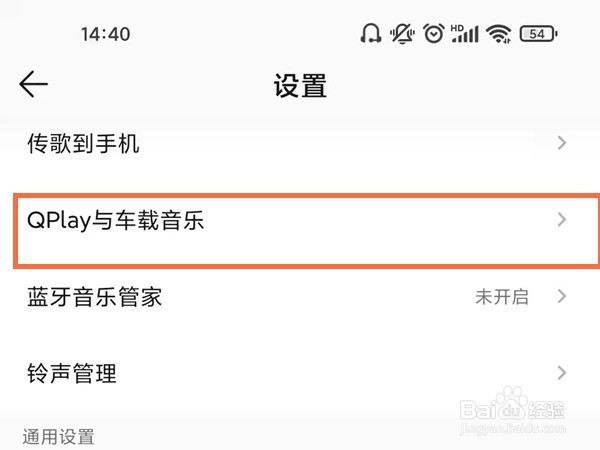The width and height of the screenshot is (600, 450).
Task: Tap the 14:40 clock display
Action: pos(105,34)
